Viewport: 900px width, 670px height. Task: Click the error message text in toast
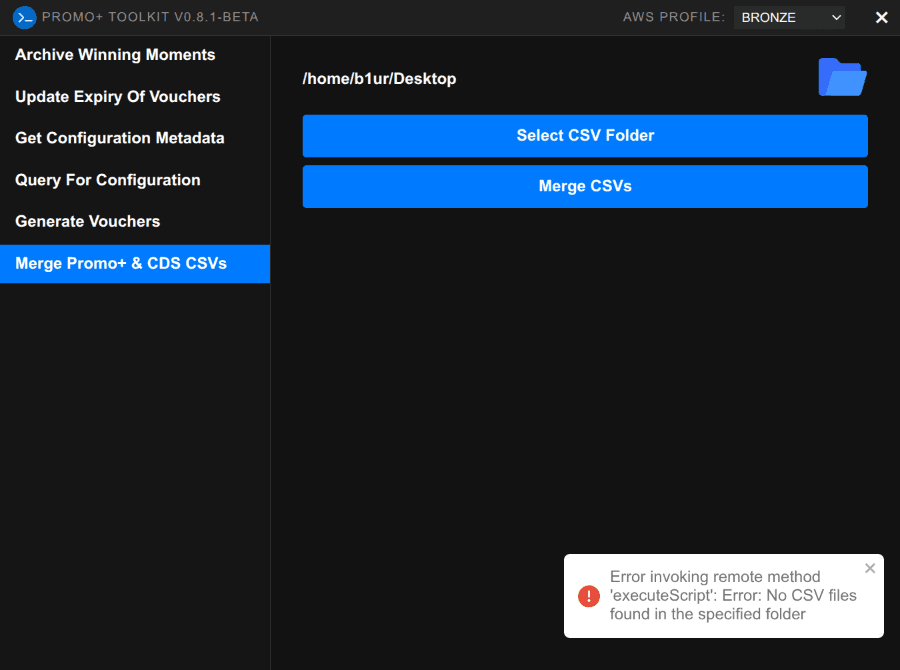735,596
